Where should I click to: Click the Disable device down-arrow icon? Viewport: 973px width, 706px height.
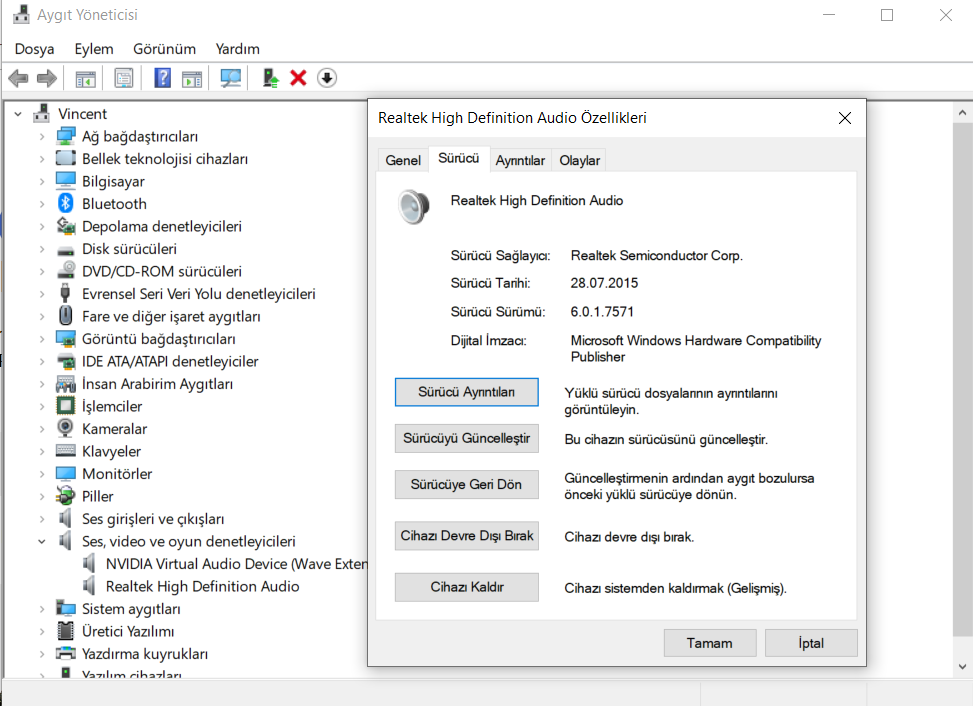pos(327,78)
